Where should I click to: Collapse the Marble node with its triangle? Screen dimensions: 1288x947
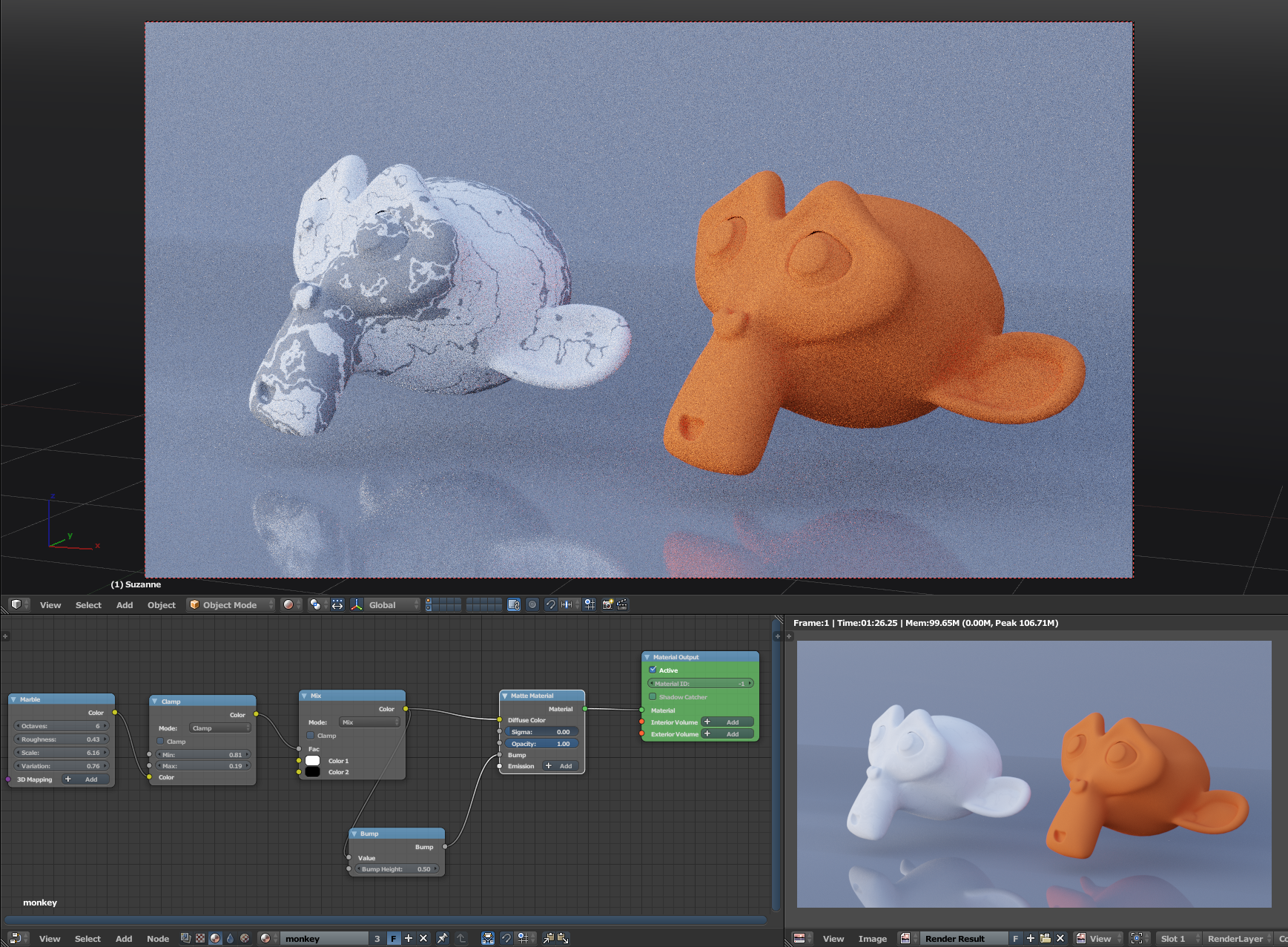click(x=13, y=699)
